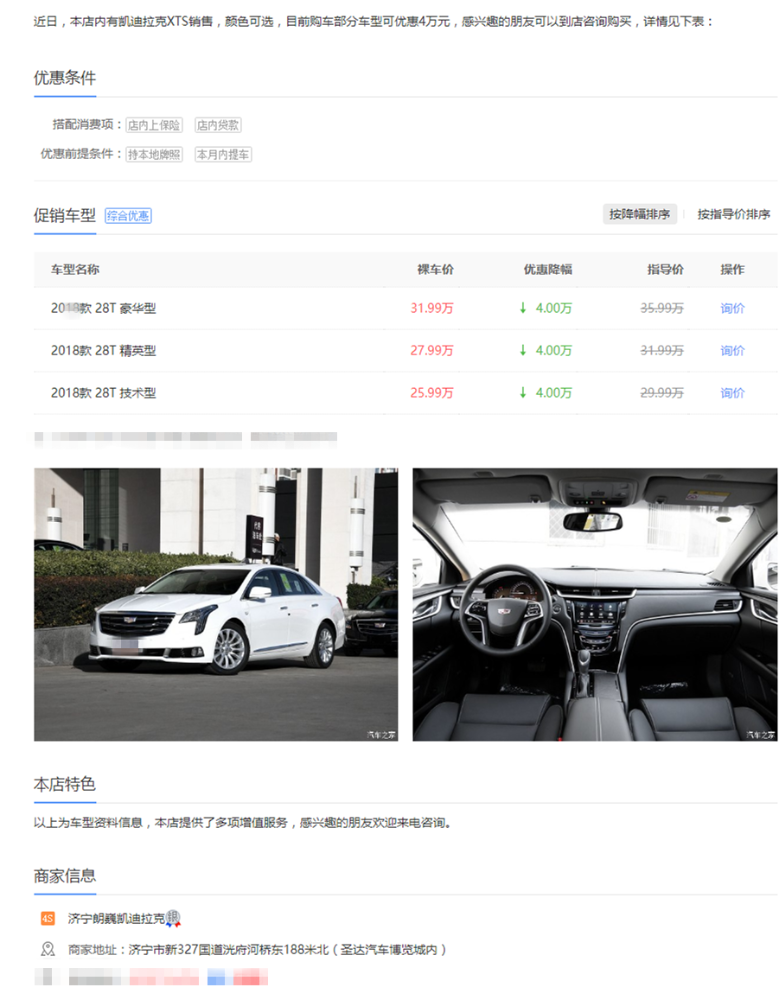Click green down arrow in 豪华型 row
Screen dimensions: 779x1000
(523, 308)
